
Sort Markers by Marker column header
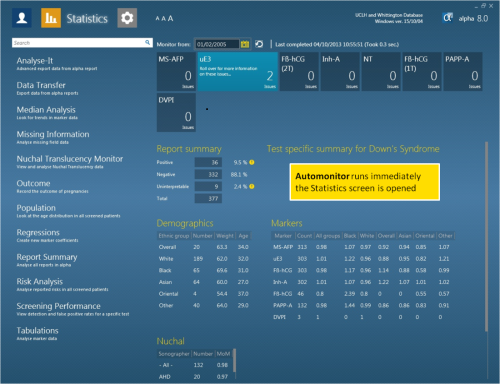(283, 236)
